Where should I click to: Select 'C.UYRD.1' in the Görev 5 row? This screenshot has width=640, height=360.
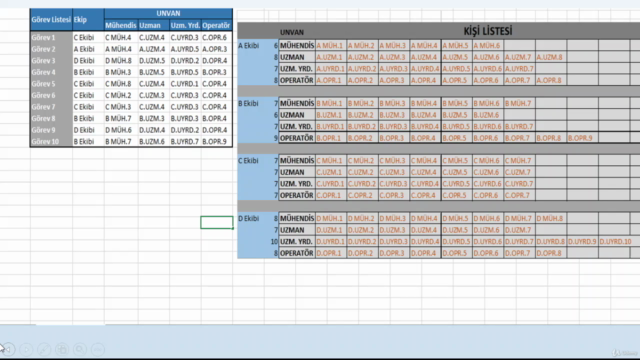click(185, 84)
